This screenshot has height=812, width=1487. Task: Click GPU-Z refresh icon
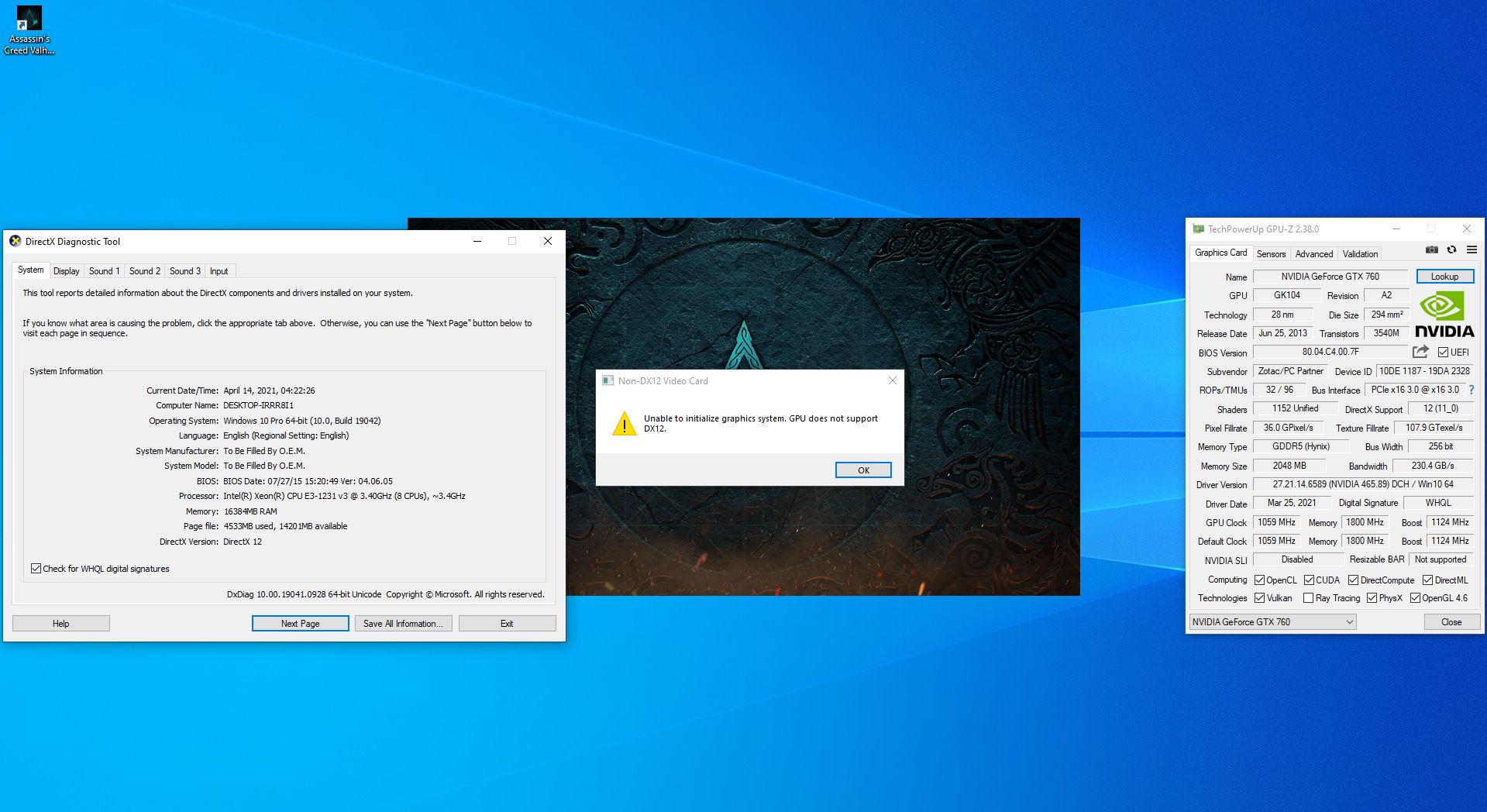[x=1451, y=249]
